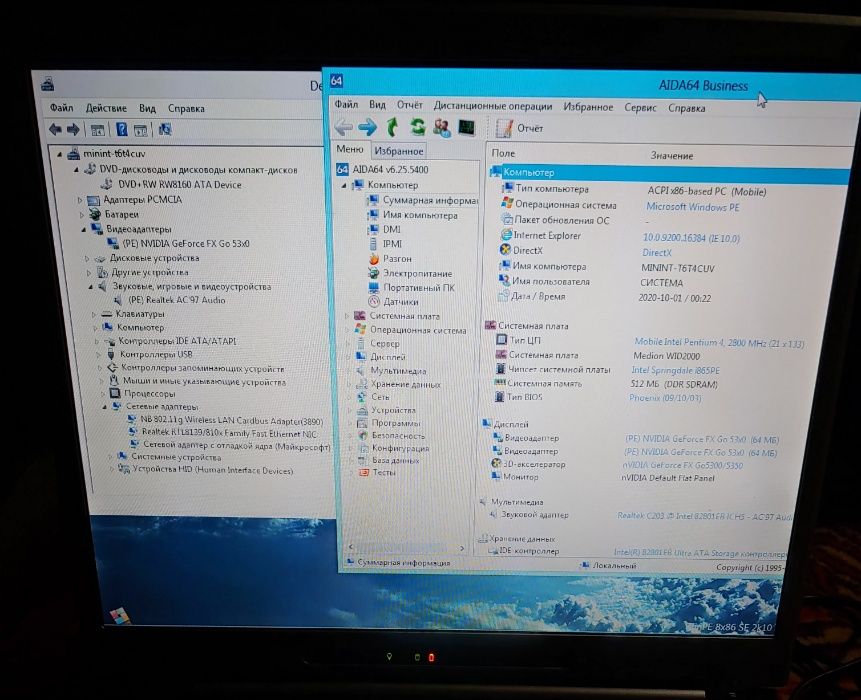The image size is (861, 700).
Task: Click the green refresh icon in AIDA64
Action: (x=417, y=127)
